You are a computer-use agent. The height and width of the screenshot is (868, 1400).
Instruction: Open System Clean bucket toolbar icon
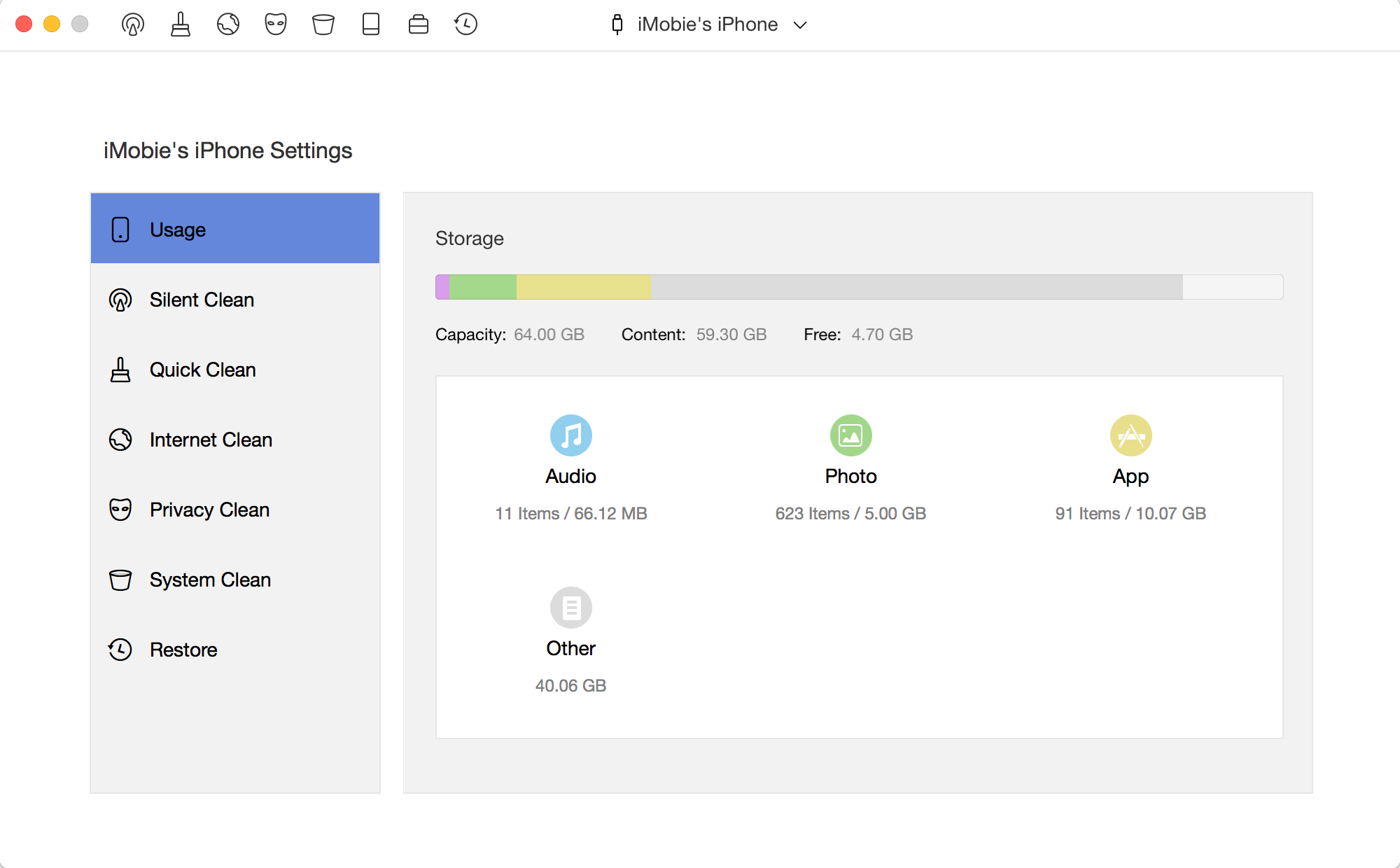pos(323,24)
